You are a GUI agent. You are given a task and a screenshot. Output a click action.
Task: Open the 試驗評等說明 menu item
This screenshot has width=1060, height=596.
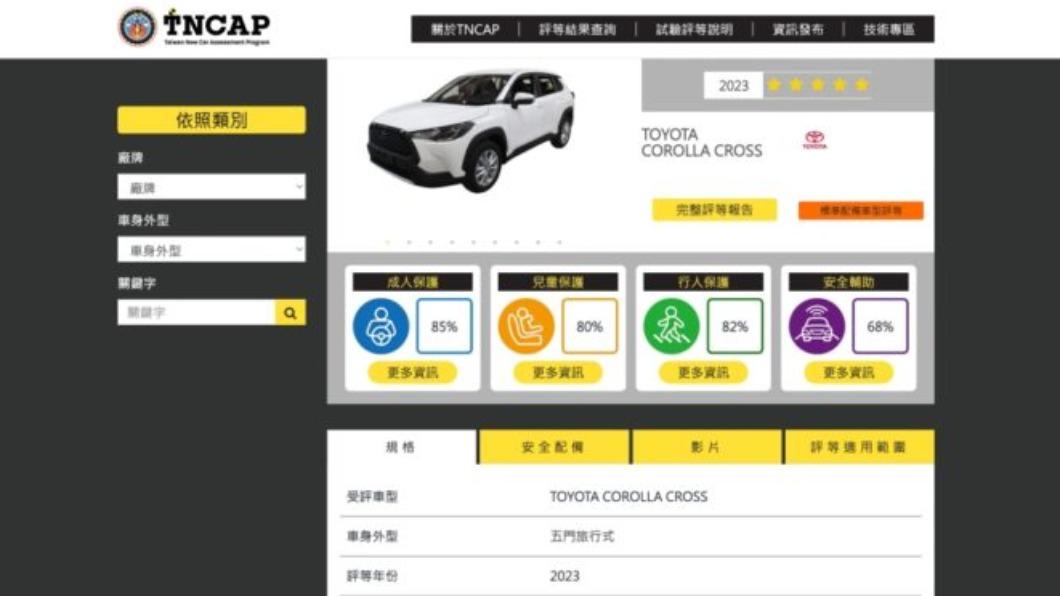coord(694,30)
